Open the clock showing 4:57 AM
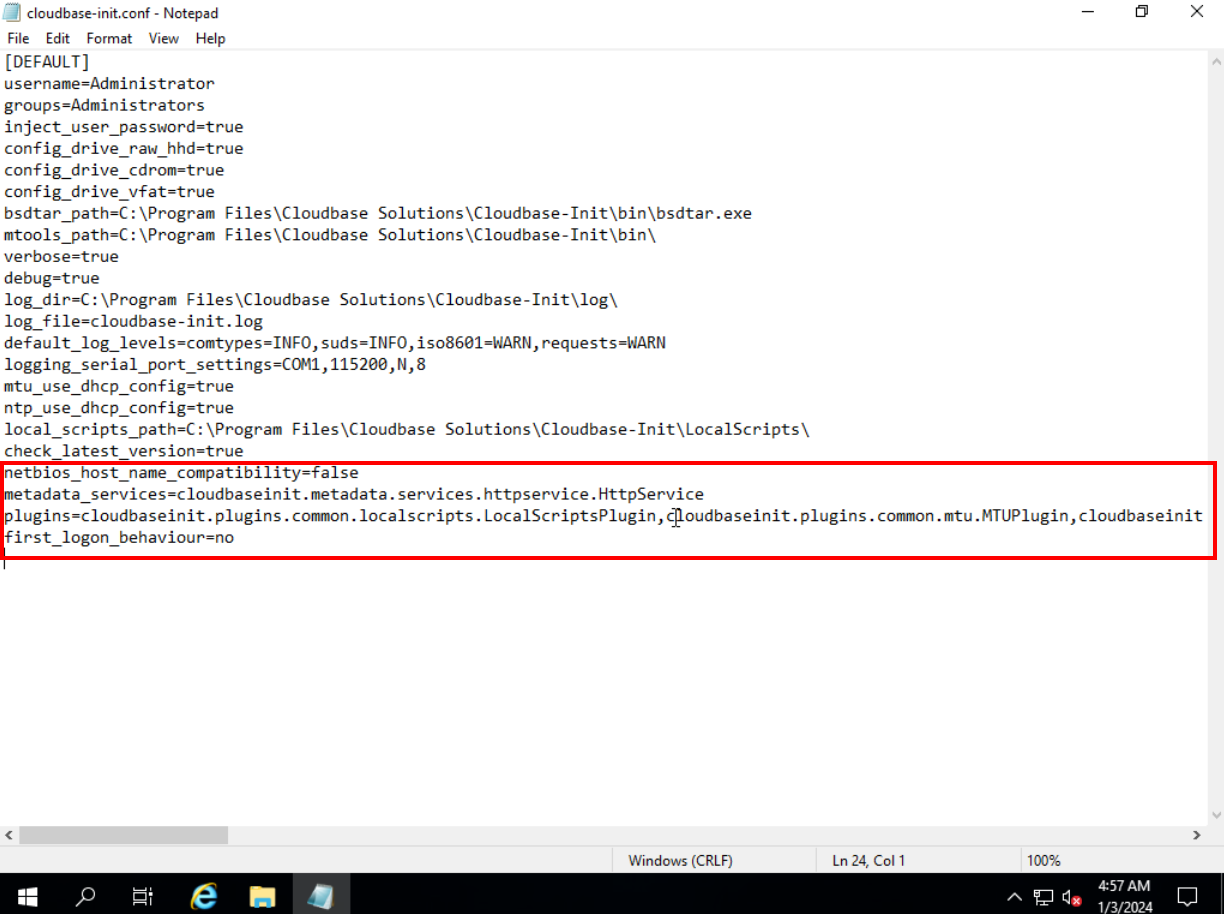 (x=1125, y=895)
